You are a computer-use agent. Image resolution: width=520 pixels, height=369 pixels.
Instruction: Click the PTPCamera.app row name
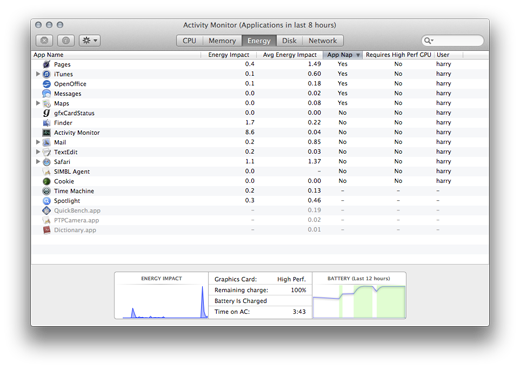point(76,220)
